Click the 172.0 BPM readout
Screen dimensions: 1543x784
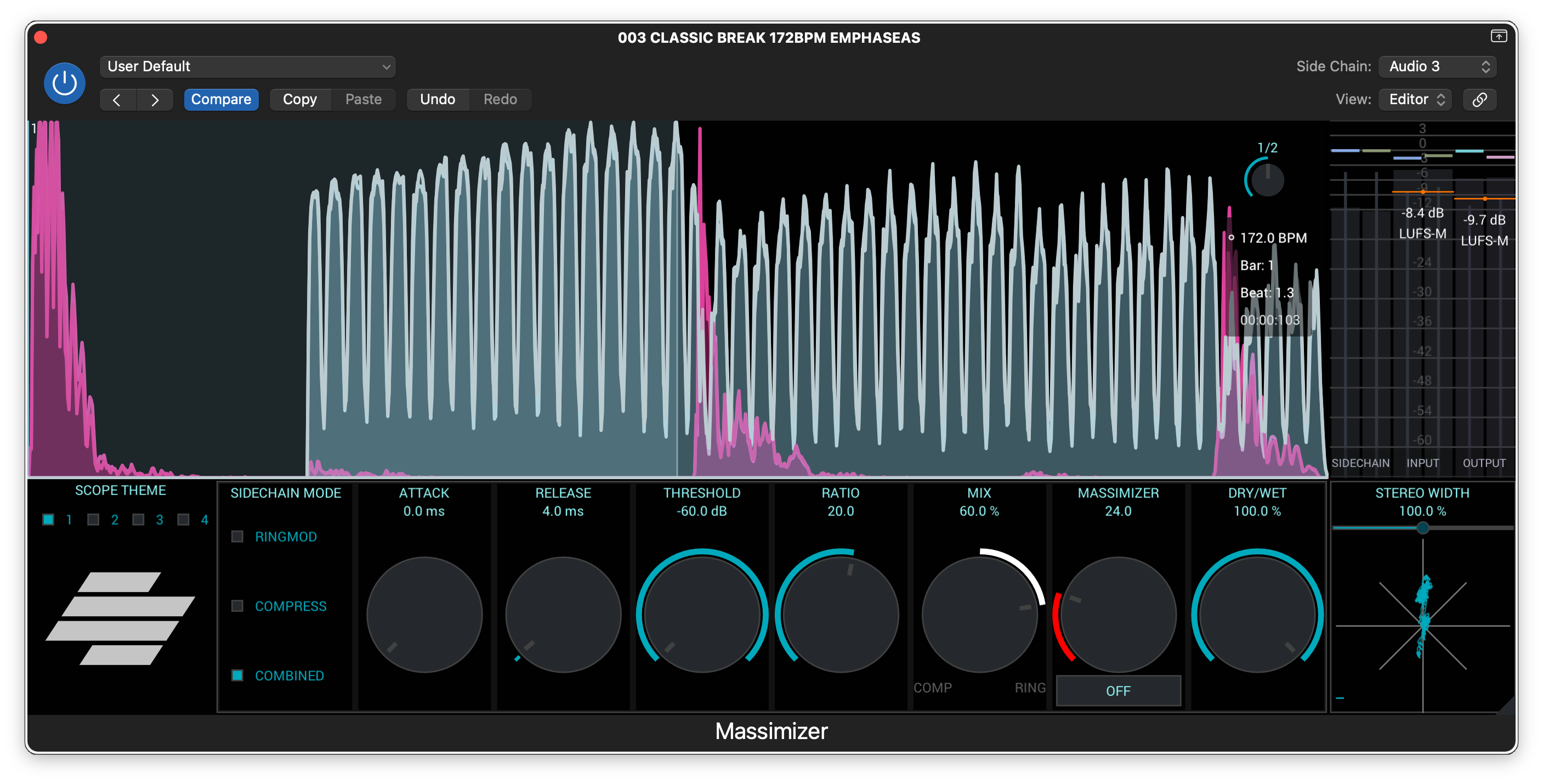(x=1273, y=238)
